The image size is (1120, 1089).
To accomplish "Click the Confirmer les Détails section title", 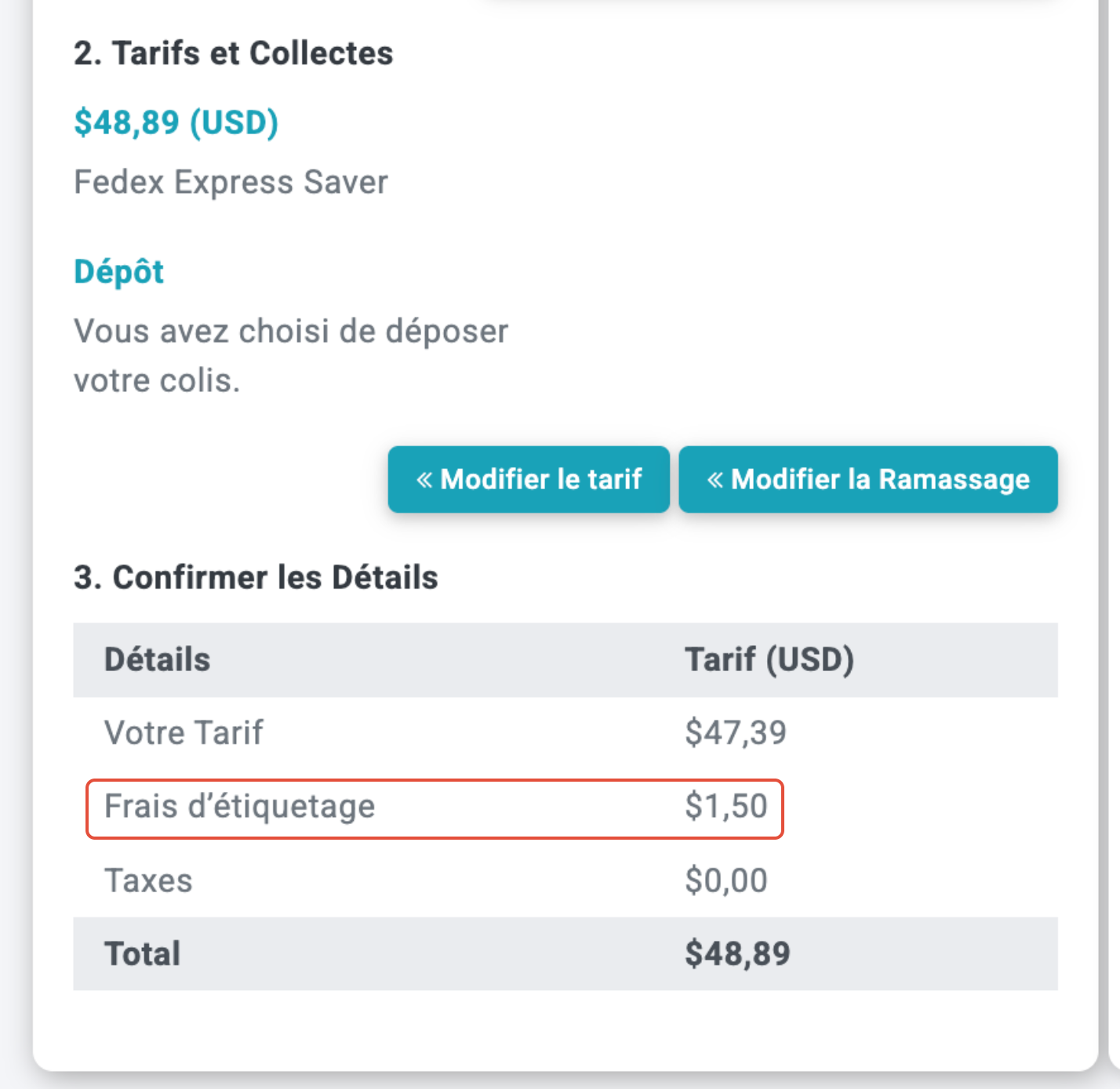I will tap(256, 578).
